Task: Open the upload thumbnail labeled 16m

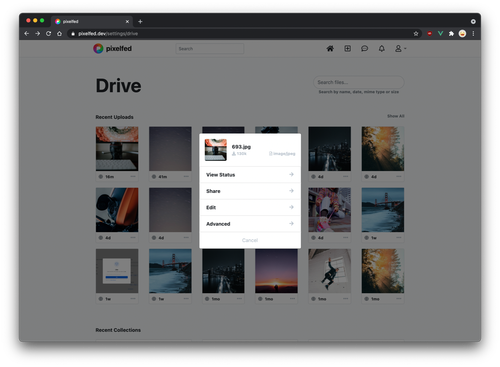Action: 117,149
